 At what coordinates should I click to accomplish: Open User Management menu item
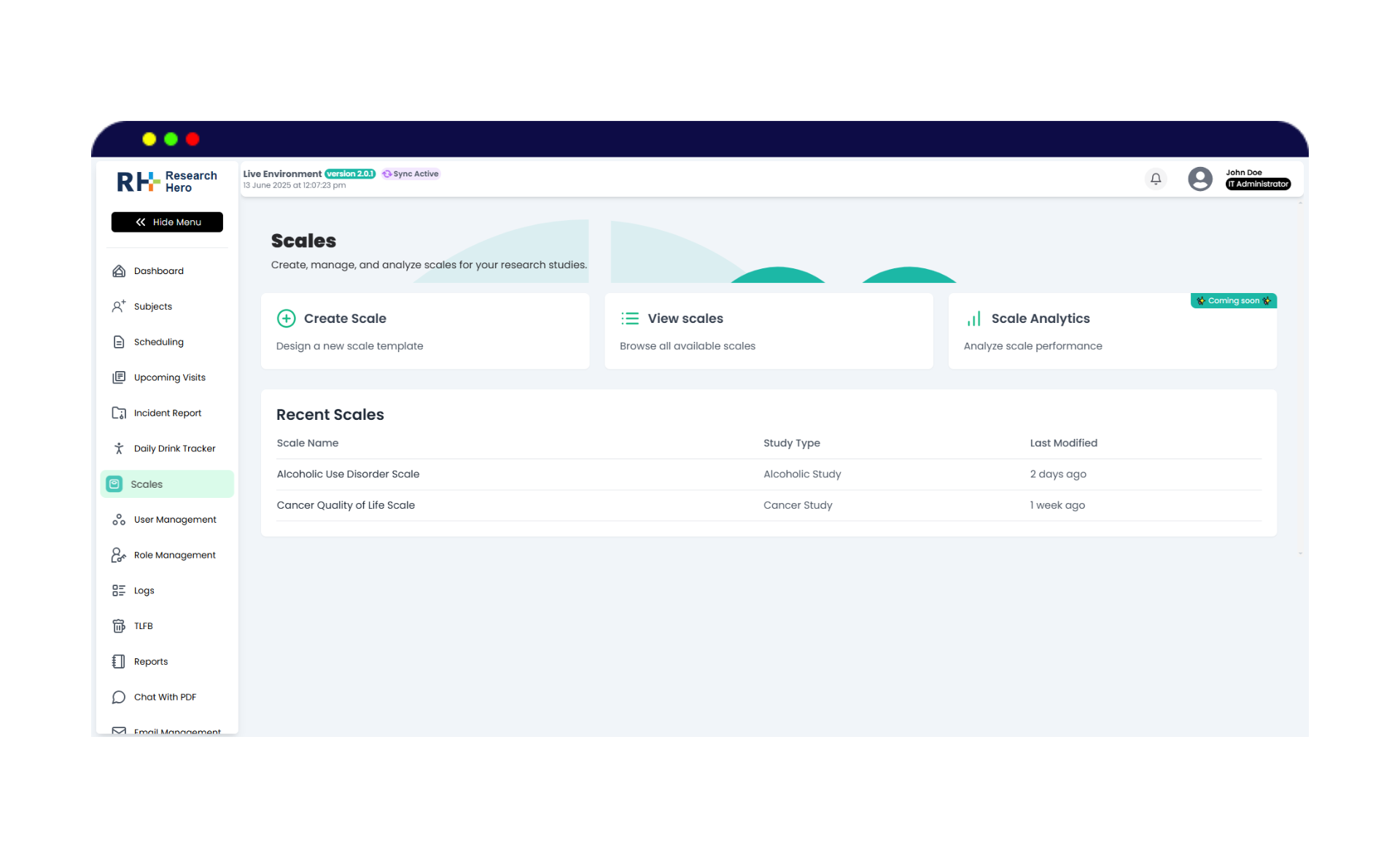click(x=167, y=520)
